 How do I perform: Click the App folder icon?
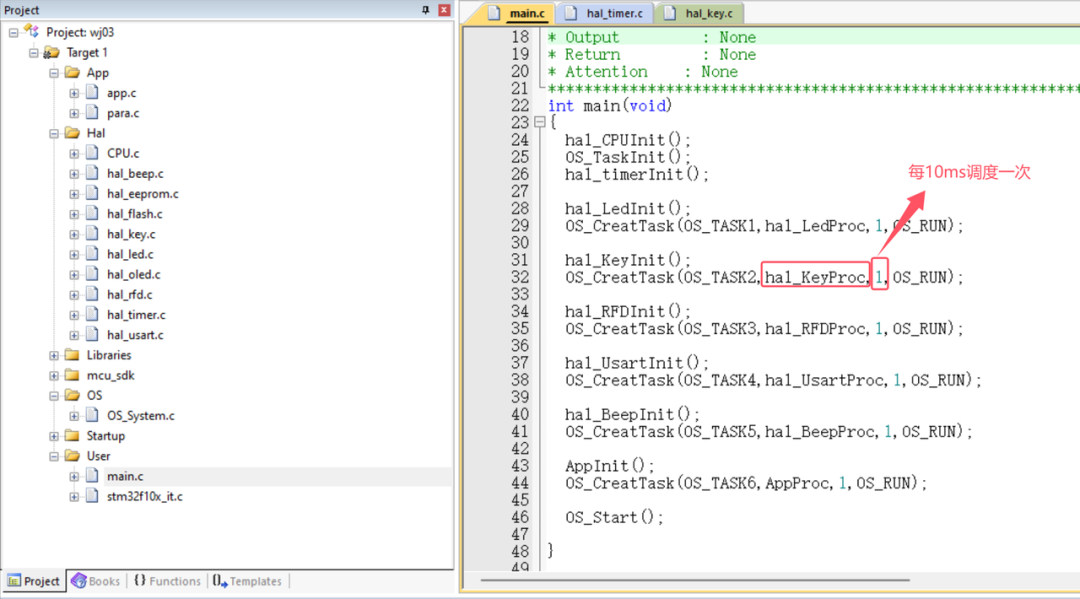point(72,72)
